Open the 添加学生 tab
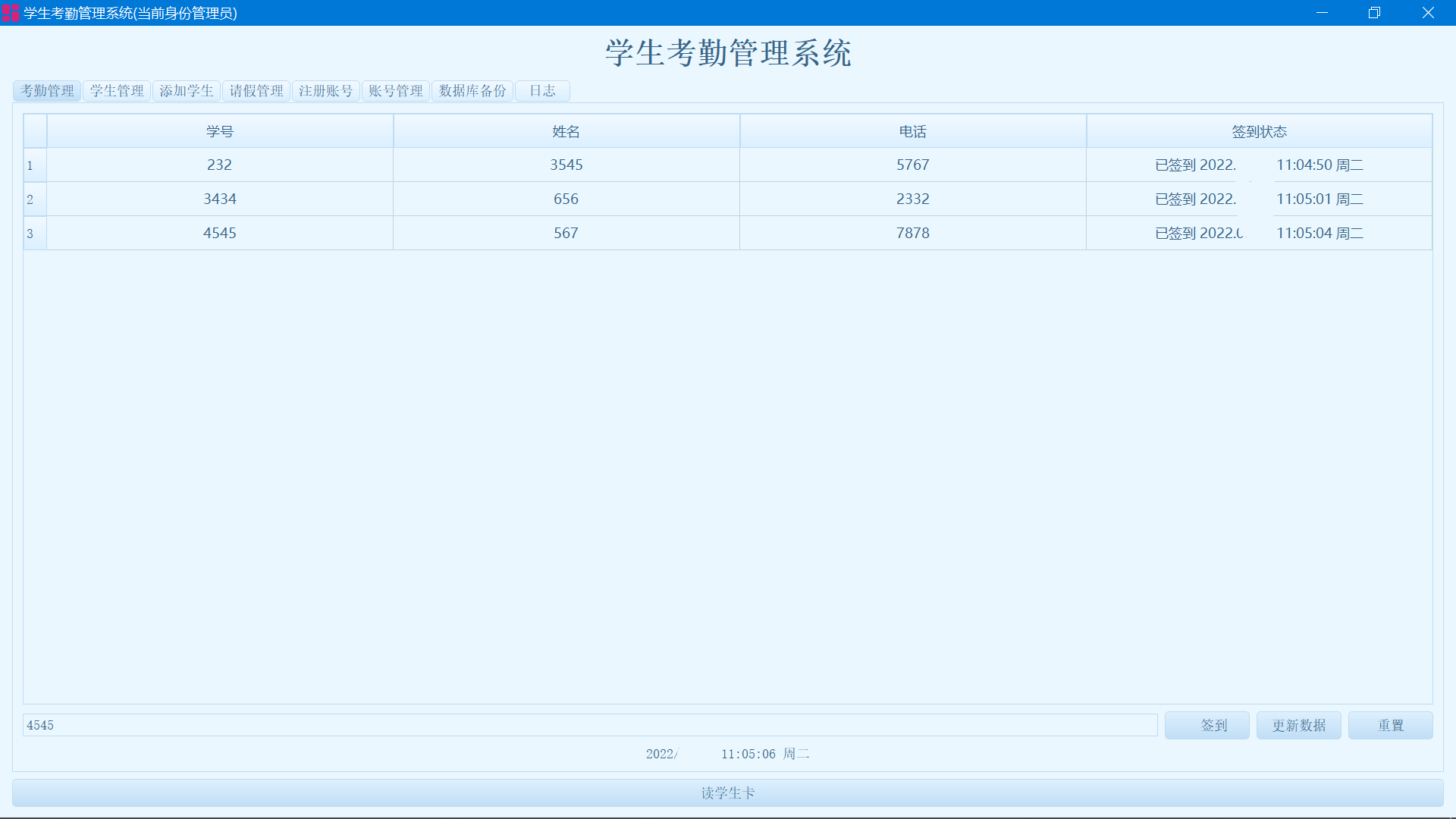Viewport: 1456px width, 819px height. point(187,91)
